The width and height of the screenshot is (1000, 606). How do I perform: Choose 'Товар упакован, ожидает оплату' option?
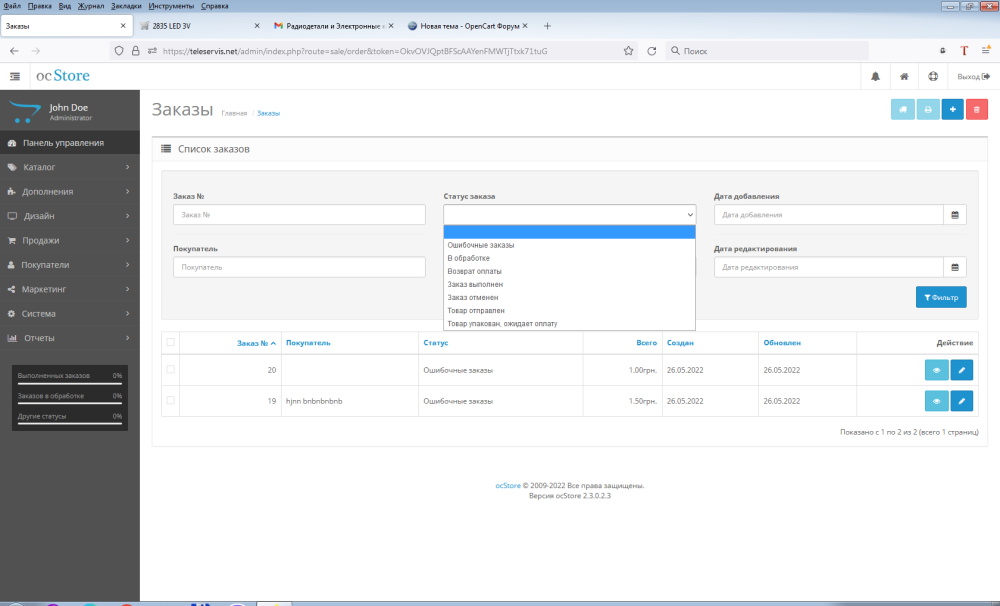click(570, 323)
